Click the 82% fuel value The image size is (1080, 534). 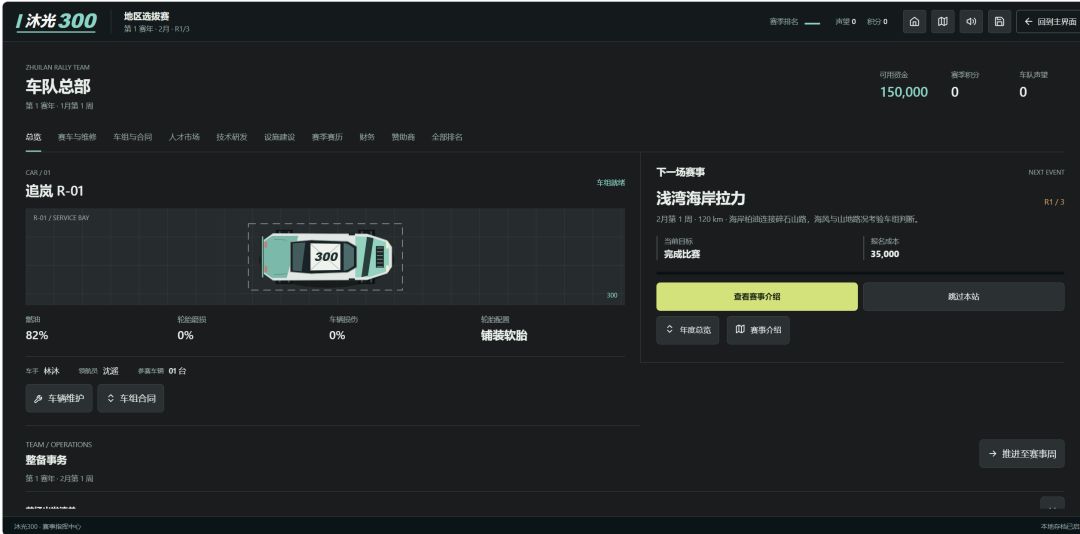point(37,336)
